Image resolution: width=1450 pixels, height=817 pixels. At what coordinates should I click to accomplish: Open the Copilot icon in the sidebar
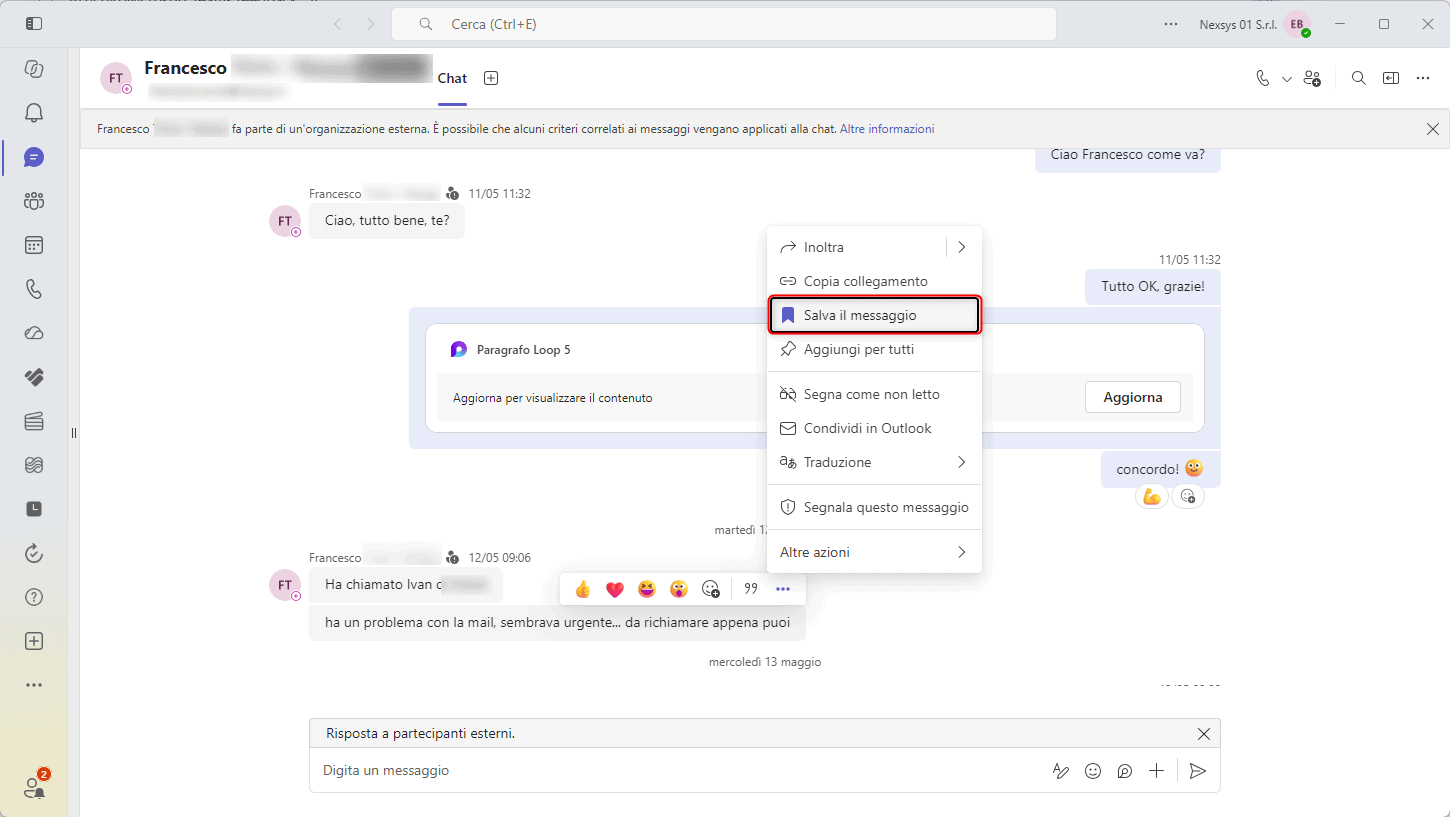(x=34, y=69)
